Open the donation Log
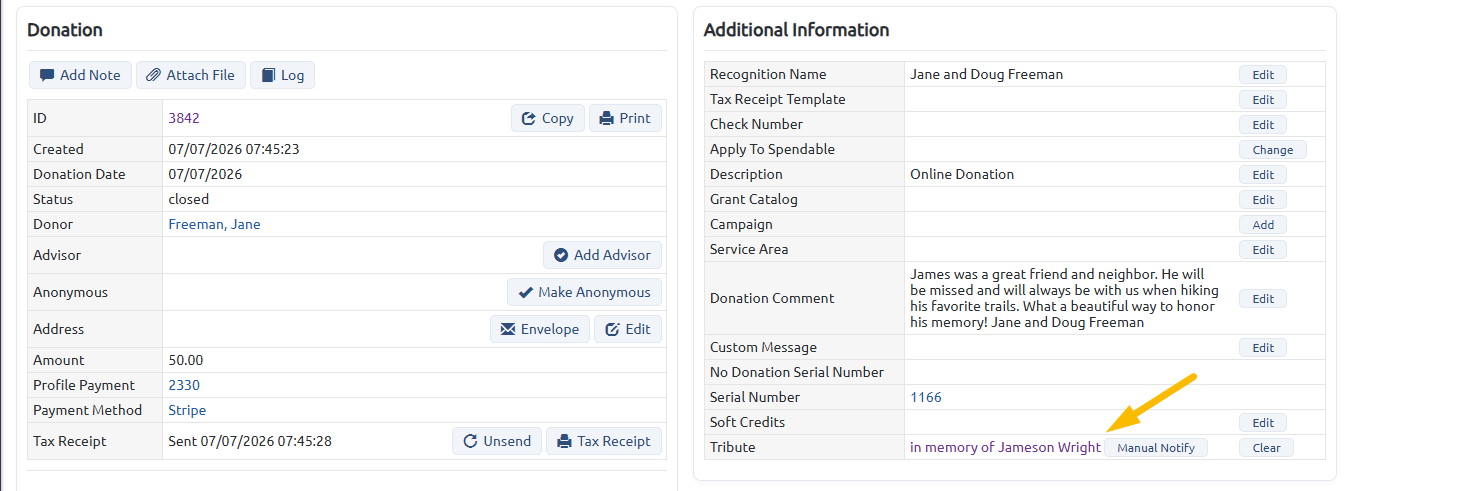Screen dimensions: 1462x491 (282, 75)
